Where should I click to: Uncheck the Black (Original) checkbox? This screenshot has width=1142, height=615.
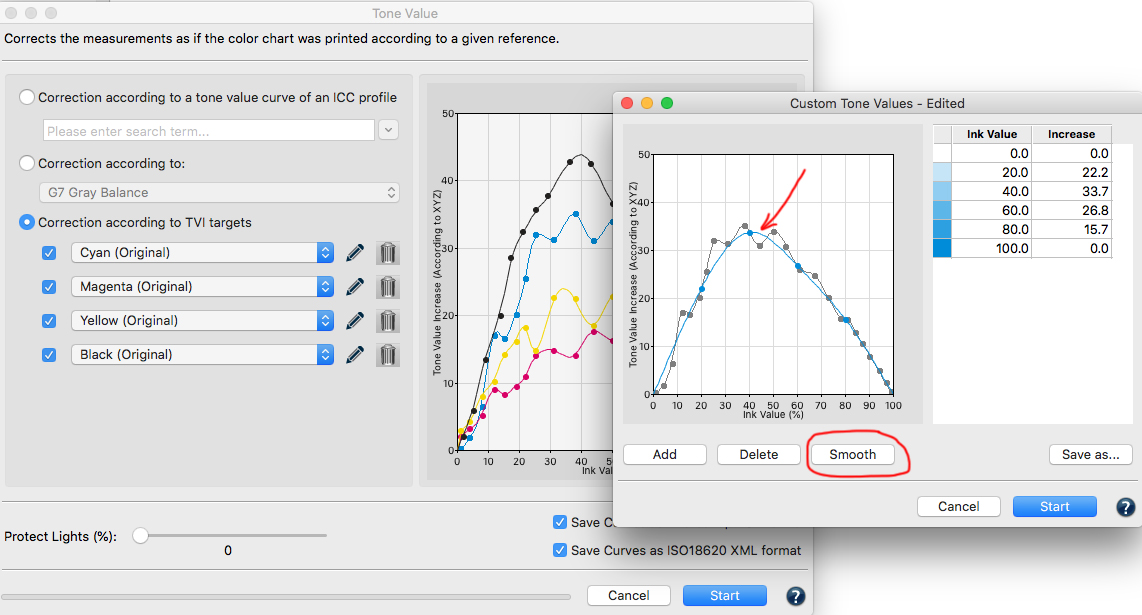[x=49, y=355]
